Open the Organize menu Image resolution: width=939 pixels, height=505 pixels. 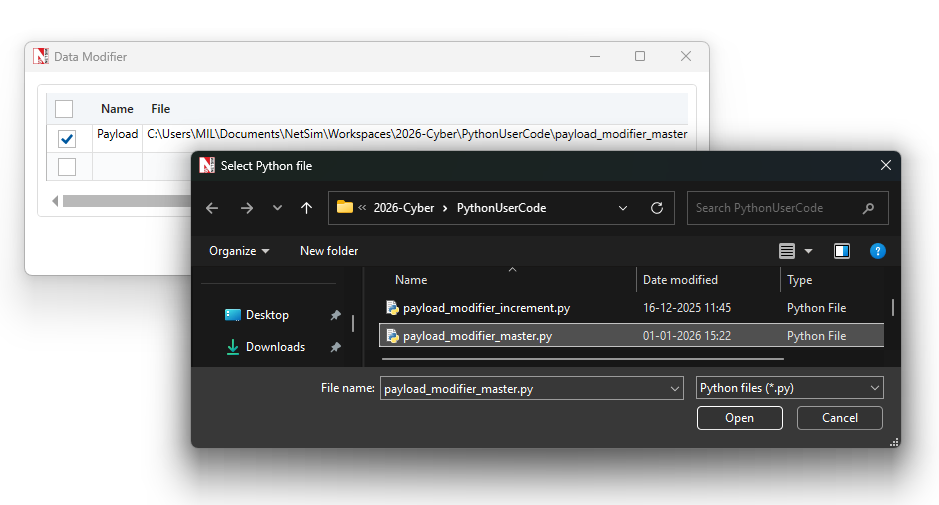point(239,251)
